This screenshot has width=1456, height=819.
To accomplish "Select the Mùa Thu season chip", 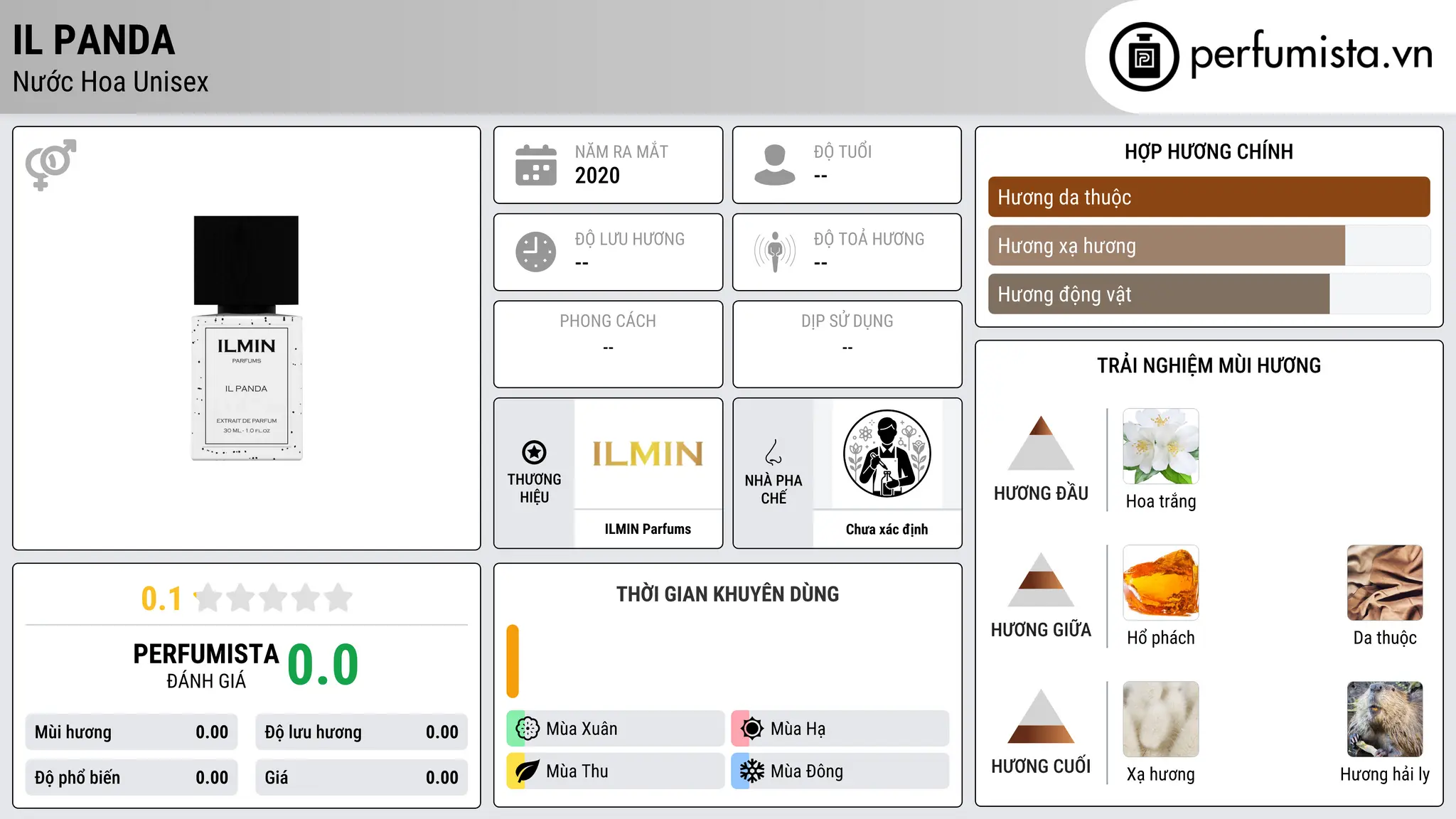I will point(615,771).
